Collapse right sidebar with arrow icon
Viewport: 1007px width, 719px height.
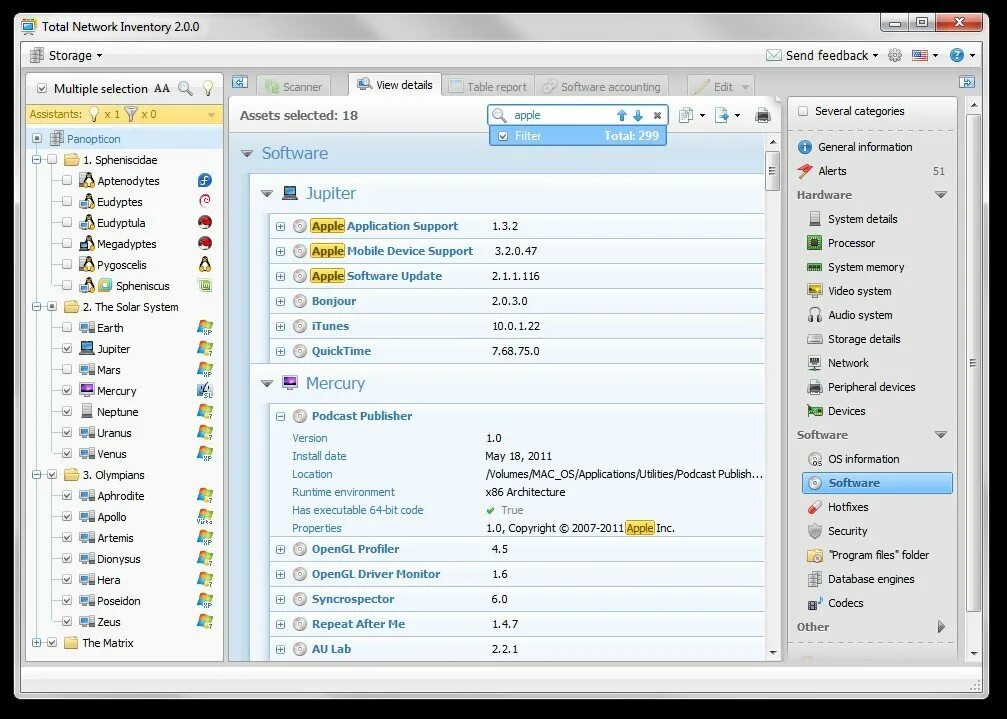click(x=967, y=82)
